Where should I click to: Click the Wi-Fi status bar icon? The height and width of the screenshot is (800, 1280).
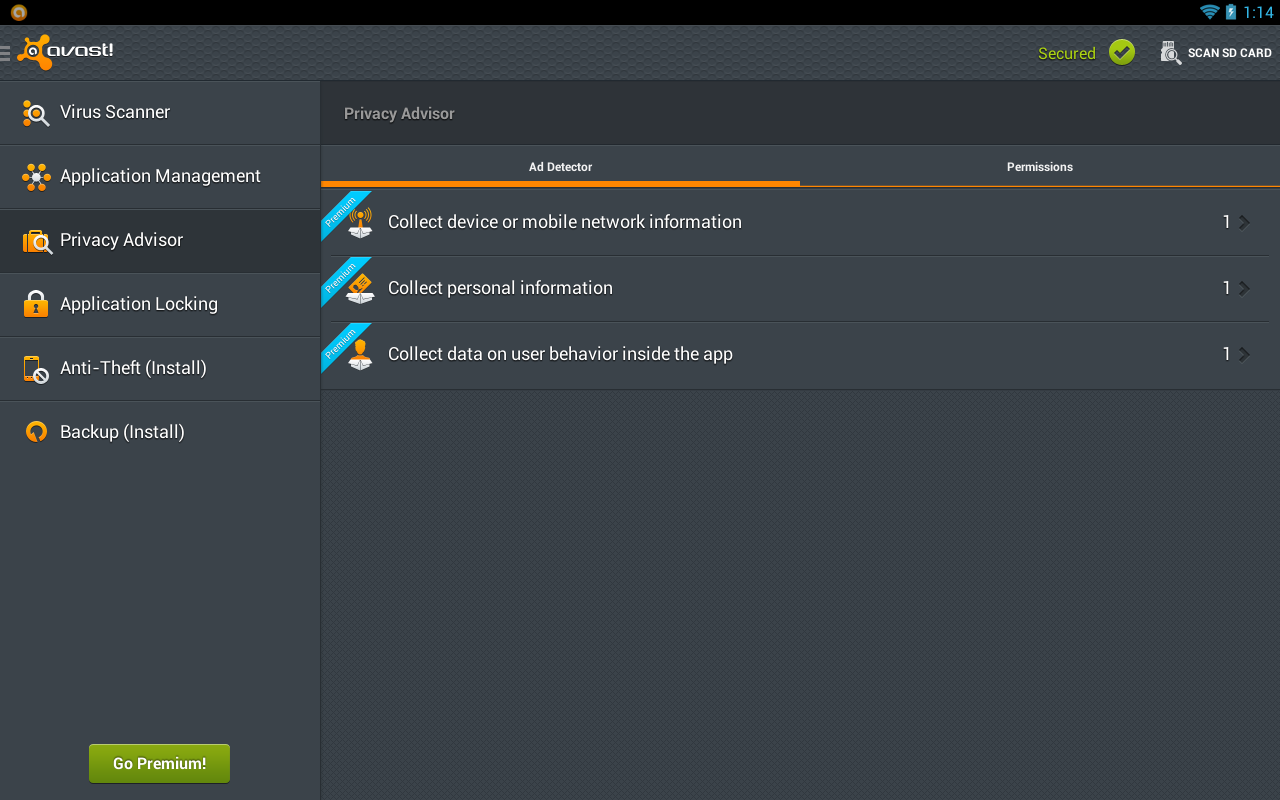(x=1210, y=12)
